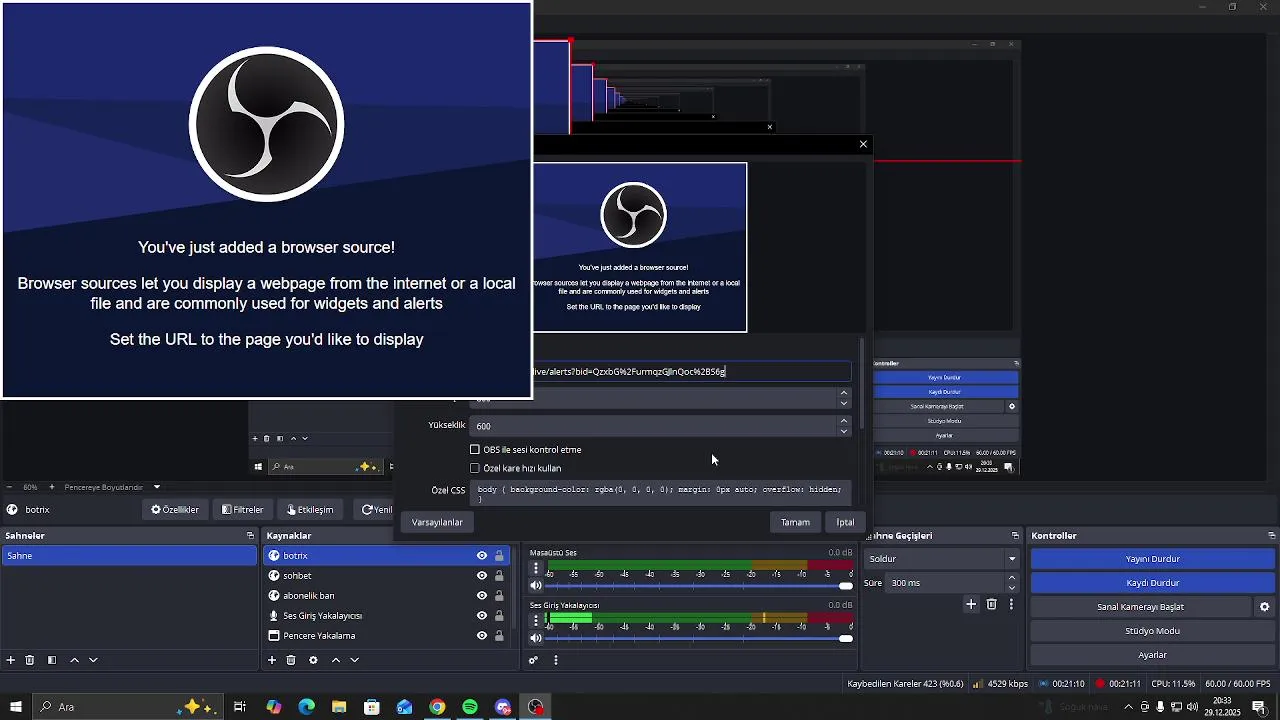Zoom in preview with plus icon

coord(52,487)
